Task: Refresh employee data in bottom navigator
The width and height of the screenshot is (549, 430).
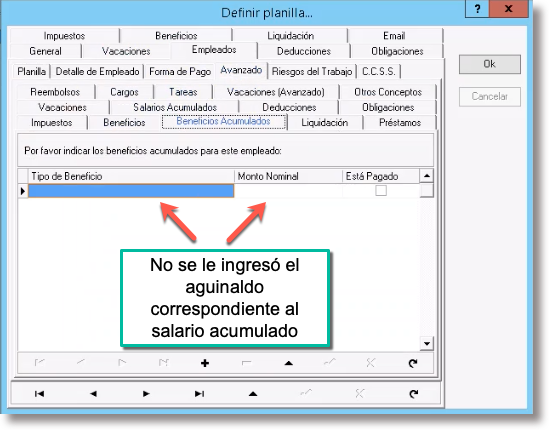Action: [414, 394]
